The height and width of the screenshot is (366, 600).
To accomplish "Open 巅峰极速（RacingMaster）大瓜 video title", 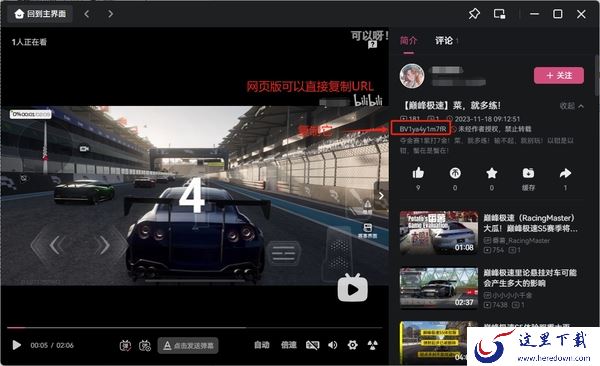I will [531, 223].
